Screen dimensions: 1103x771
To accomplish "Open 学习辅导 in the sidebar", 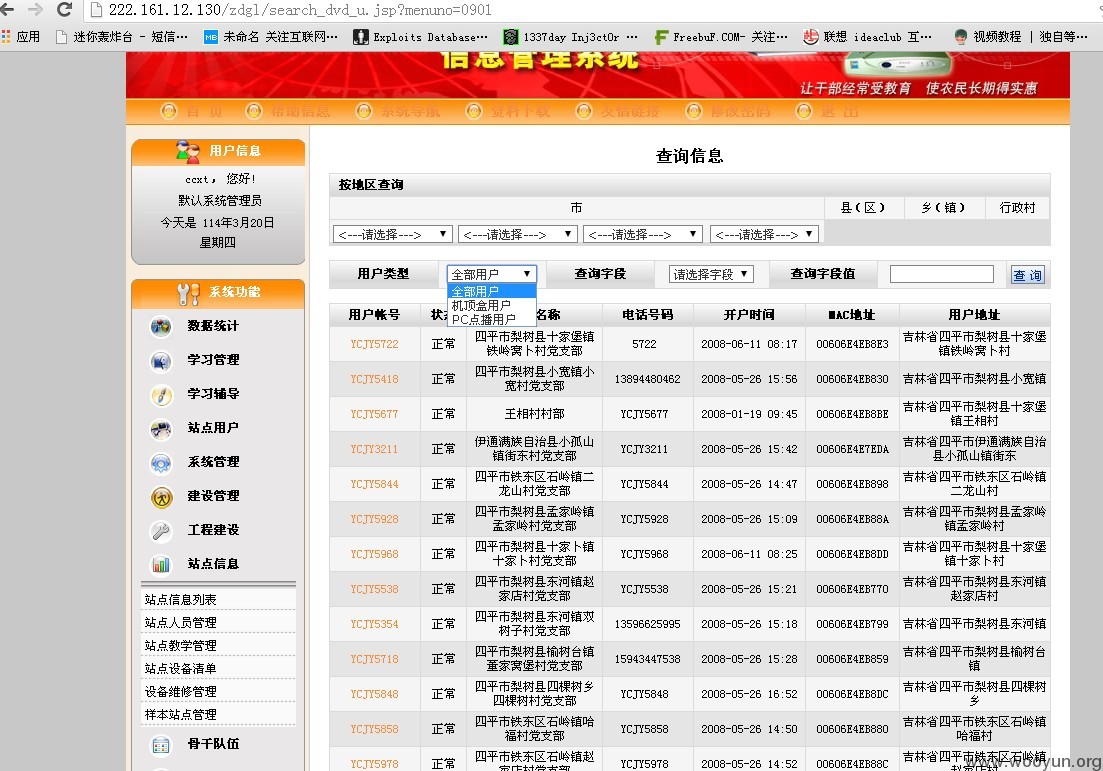I will [x=213, y=393].
